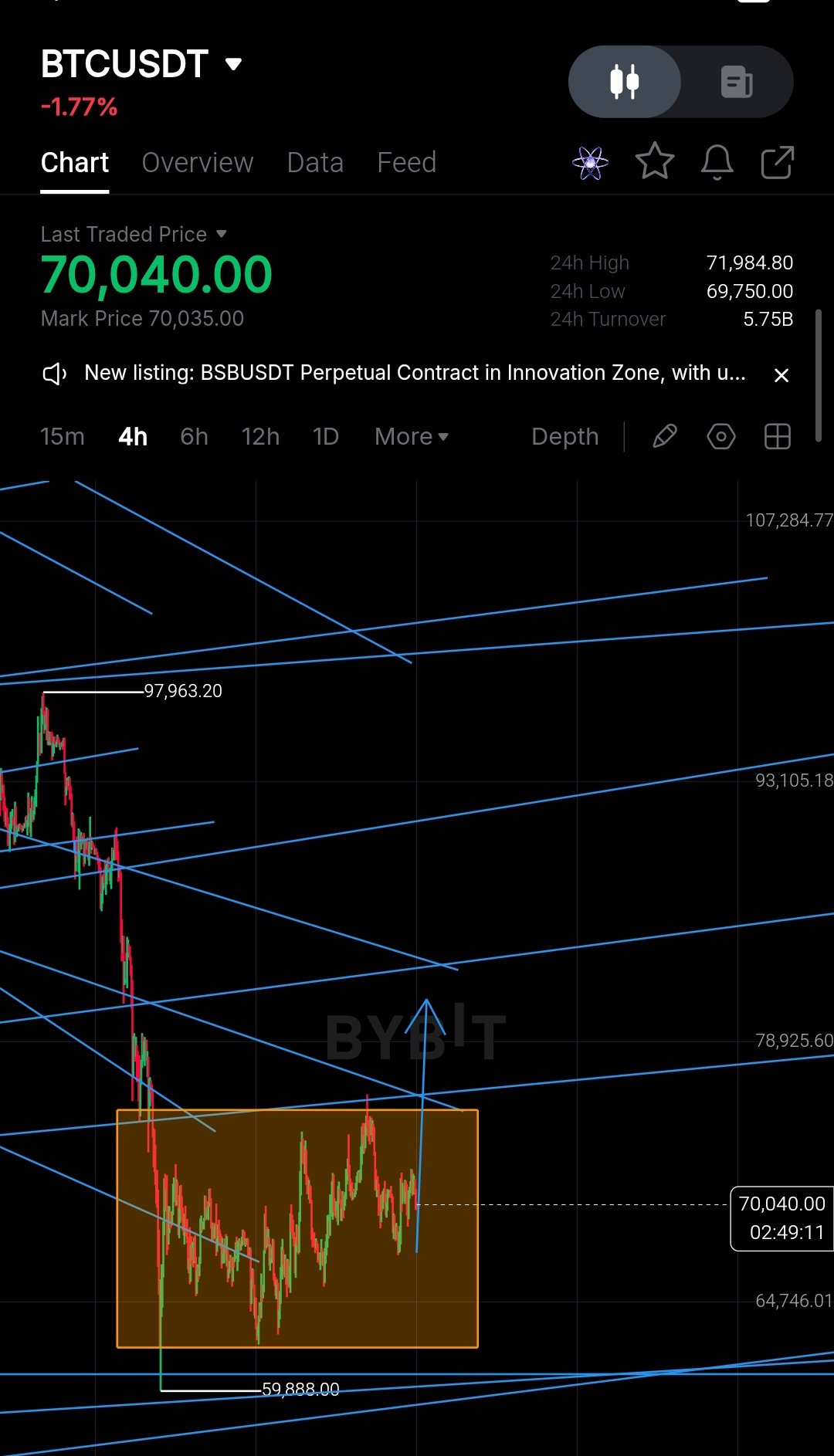
Task: Open the Chart tab
Action: [x=75, y=163]
